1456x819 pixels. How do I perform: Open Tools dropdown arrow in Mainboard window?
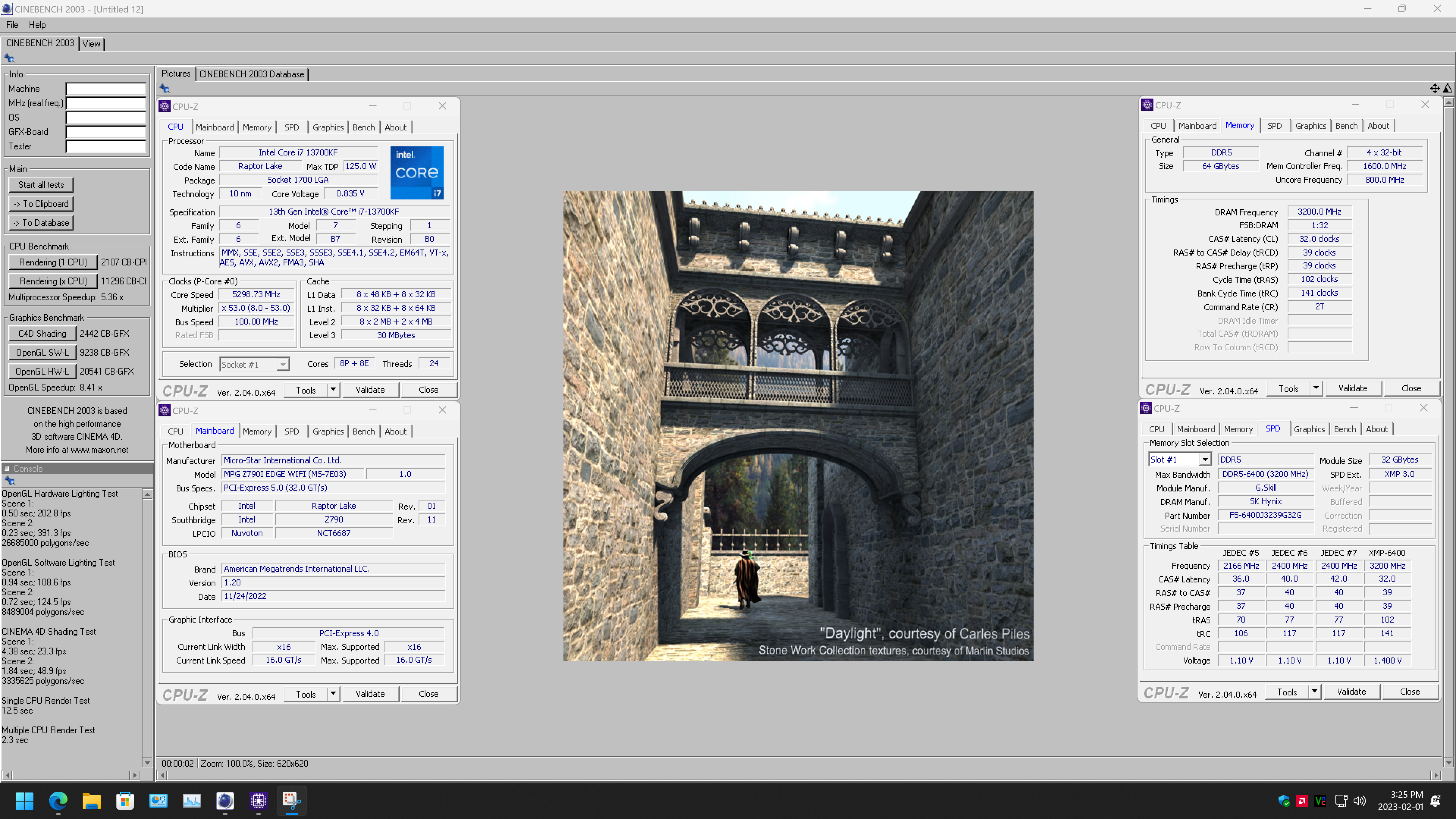[x=333, y=693]
